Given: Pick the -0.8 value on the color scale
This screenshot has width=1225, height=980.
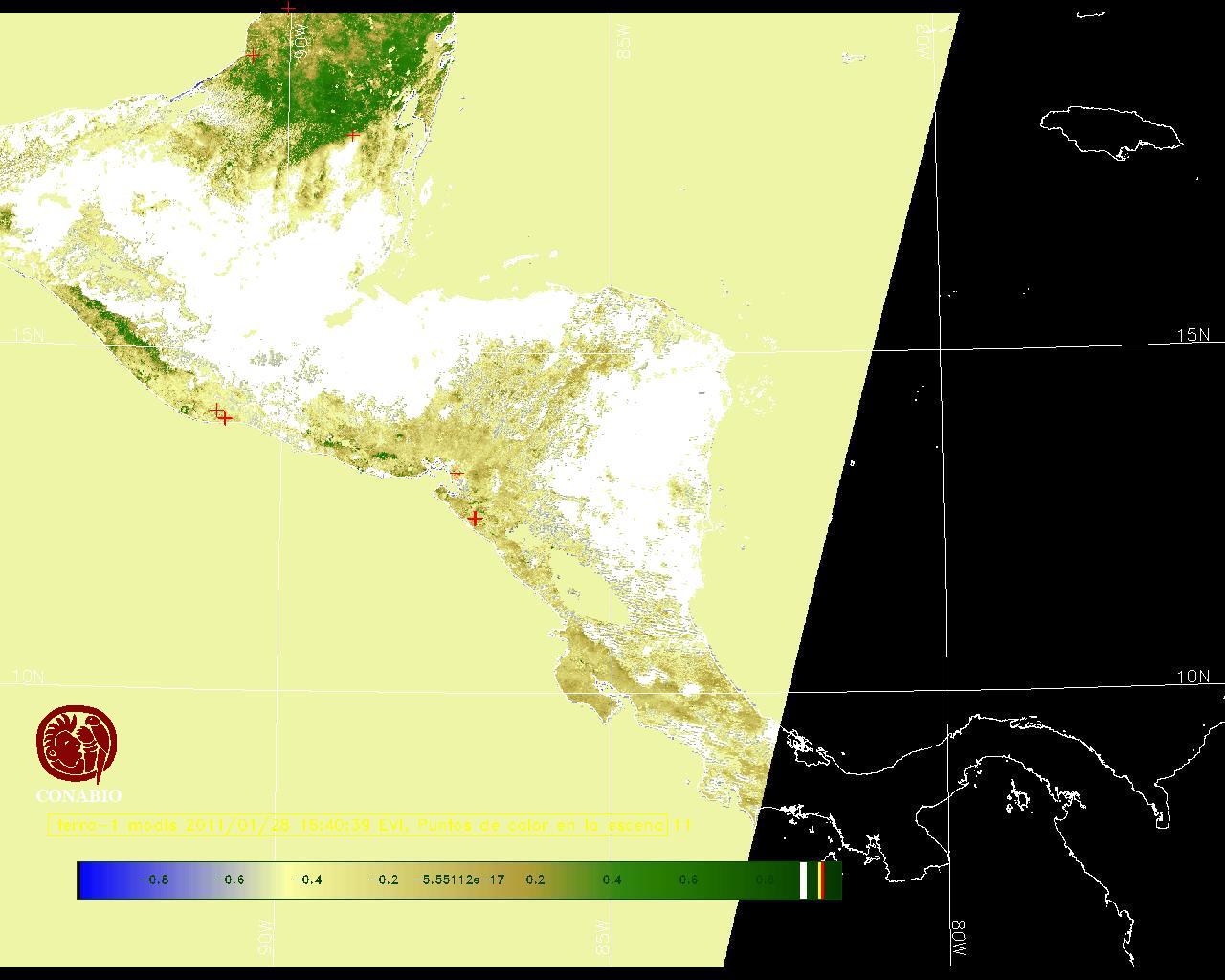Looking at the screenshot, I should [153, 880].
